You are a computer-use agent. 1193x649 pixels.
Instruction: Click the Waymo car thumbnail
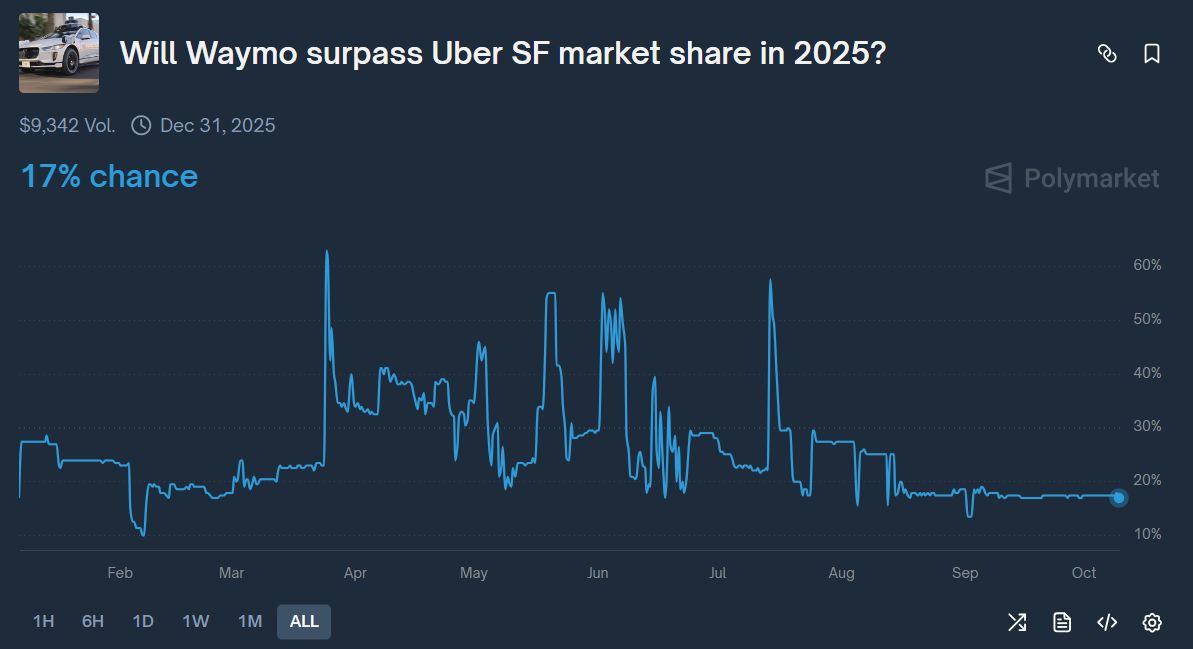click(59, 53)
